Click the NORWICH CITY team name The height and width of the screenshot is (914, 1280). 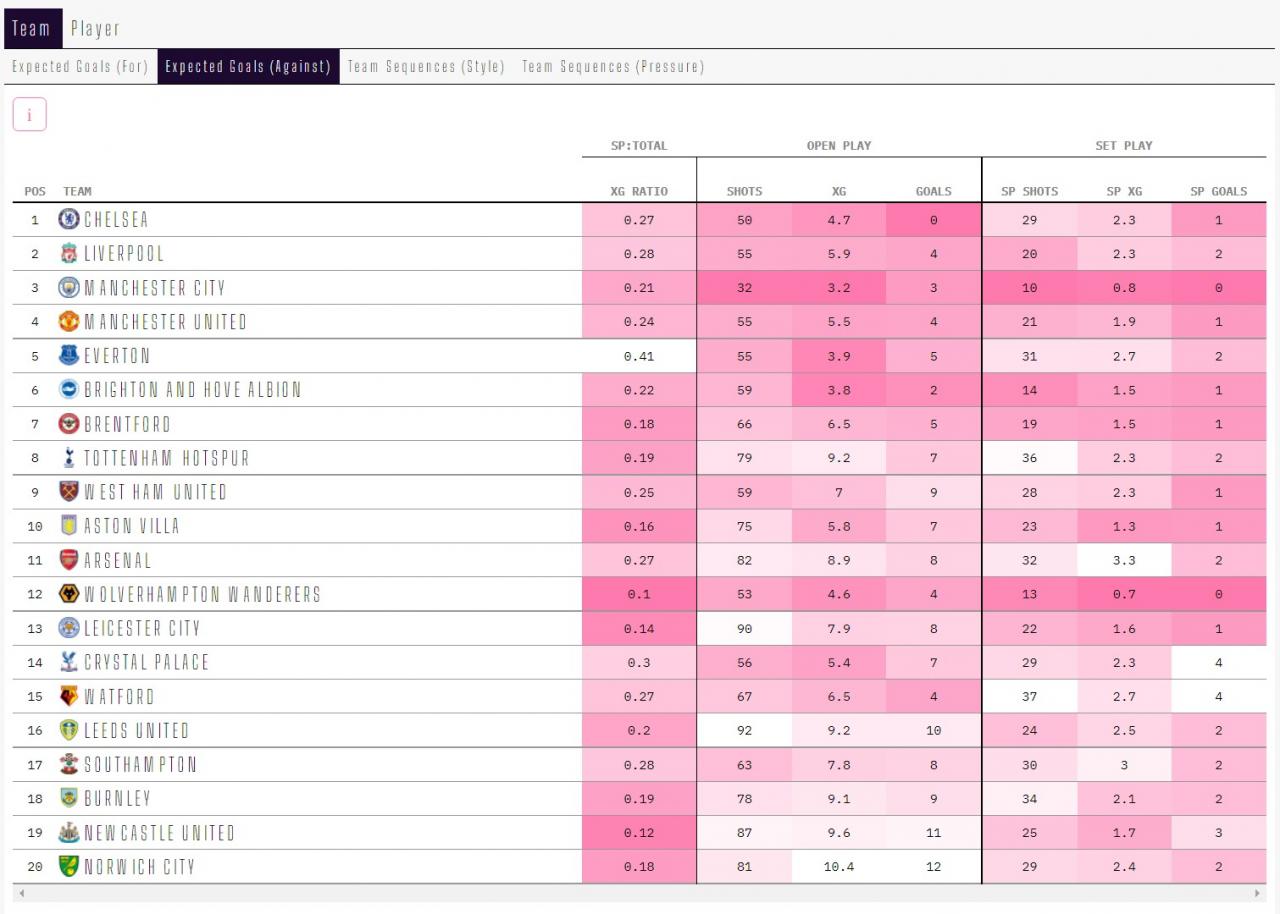pyautogui.click(x=140, y=865)
